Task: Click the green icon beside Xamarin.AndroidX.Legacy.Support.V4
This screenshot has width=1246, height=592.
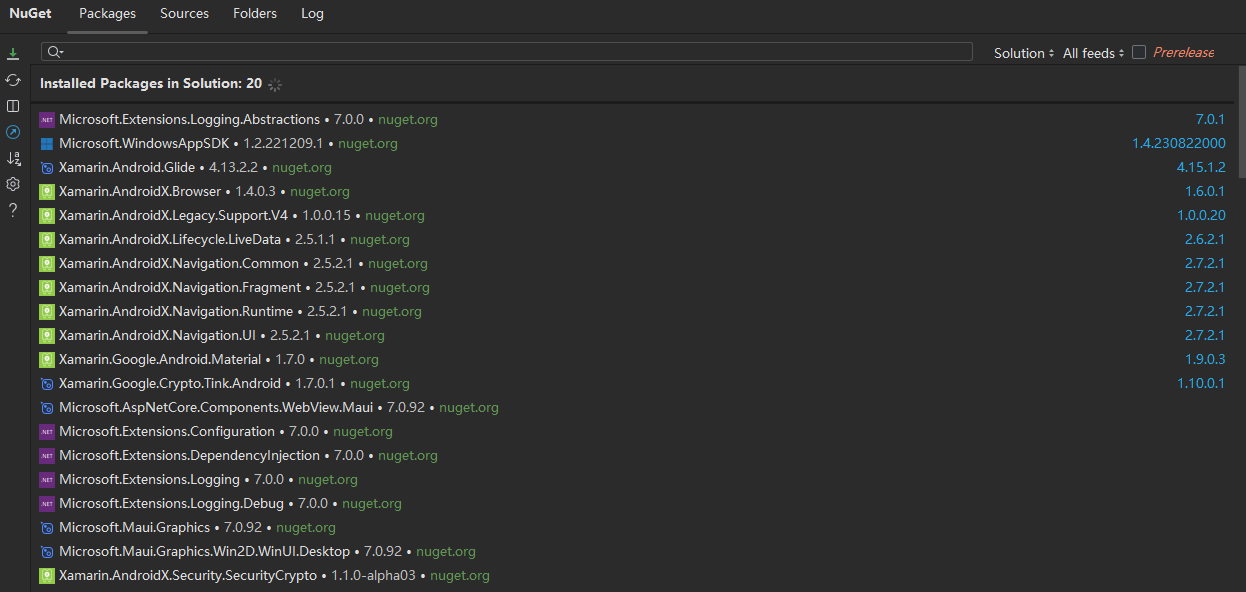Action: point(46,215)
